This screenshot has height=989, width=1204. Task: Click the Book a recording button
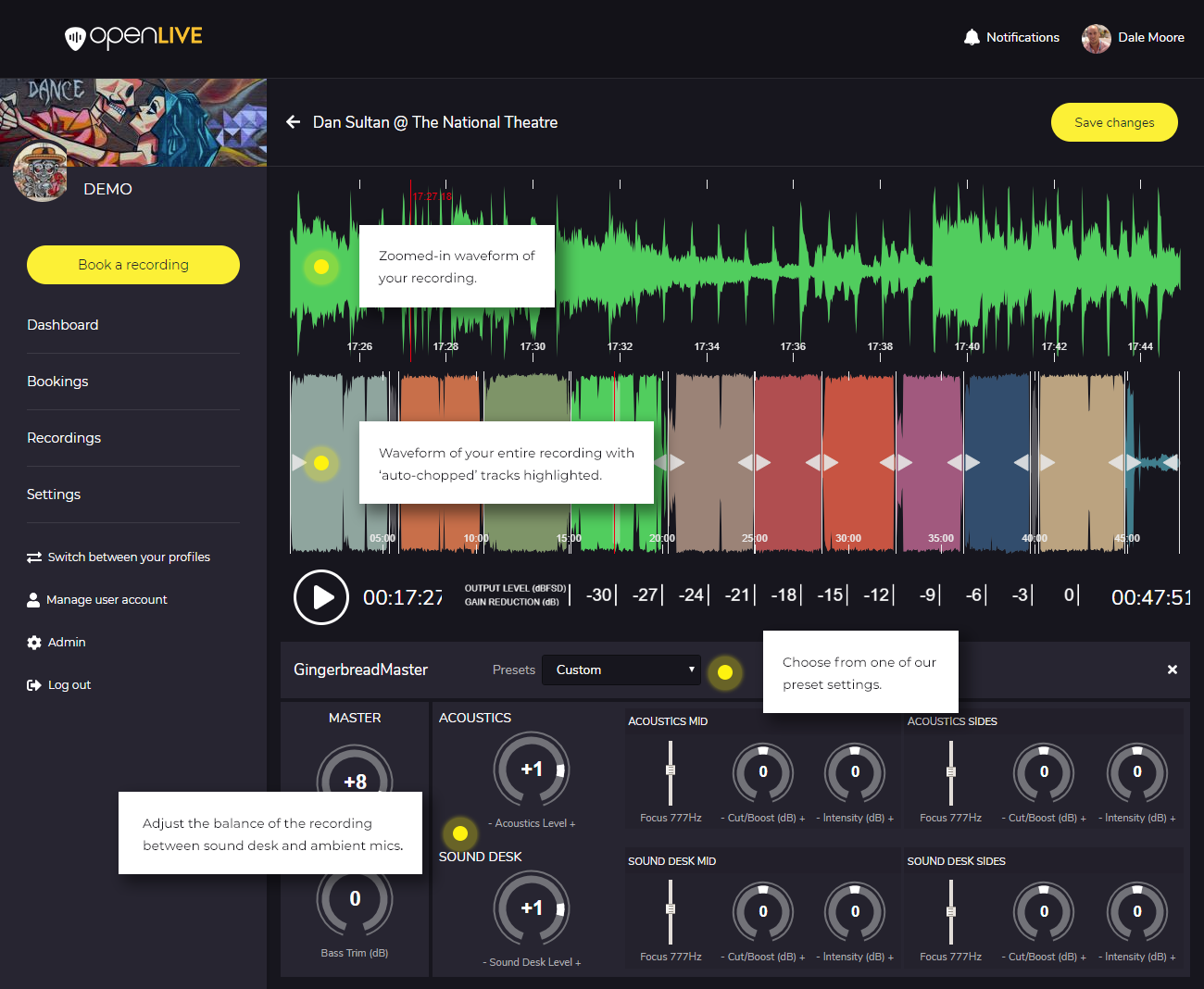click(132, 265)
